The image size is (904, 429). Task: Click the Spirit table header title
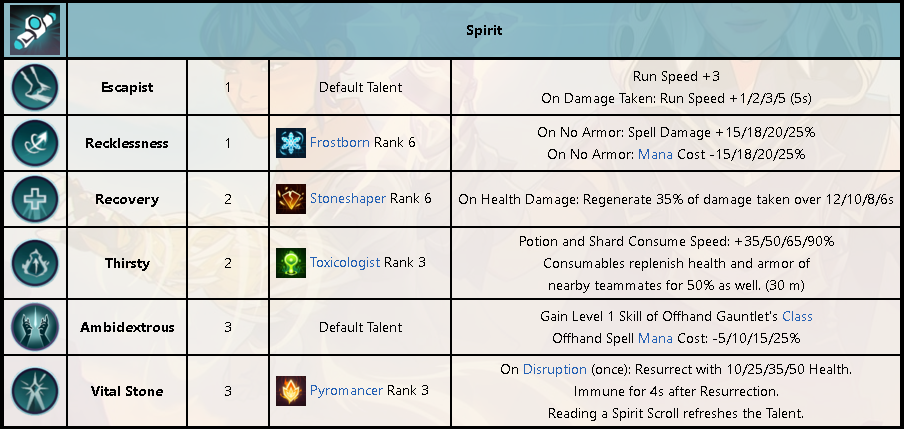(484, 31)
